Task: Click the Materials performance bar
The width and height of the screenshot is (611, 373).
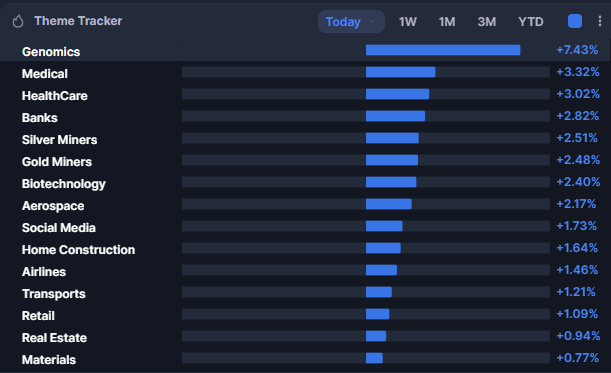Action: point(374,358)
